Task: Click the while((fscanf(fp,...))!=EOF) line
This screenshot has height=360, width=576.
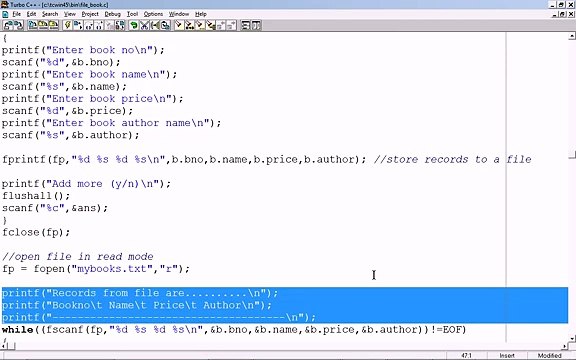Action: pyautogui.click(x=234, y=330)
